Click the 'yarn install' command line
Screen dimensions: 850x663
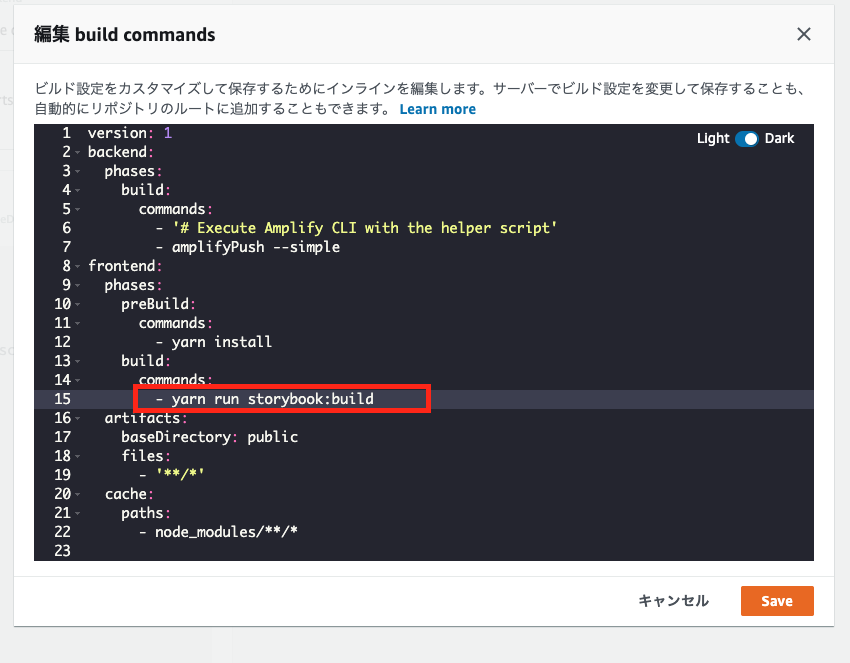222,342
